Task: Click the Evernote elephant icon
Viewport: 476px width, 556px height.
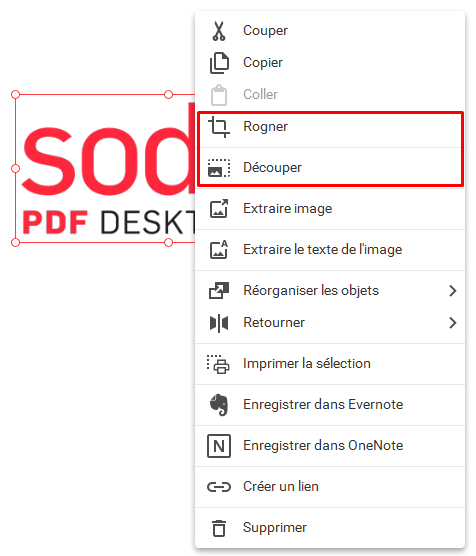Action: tap(219, 405)
